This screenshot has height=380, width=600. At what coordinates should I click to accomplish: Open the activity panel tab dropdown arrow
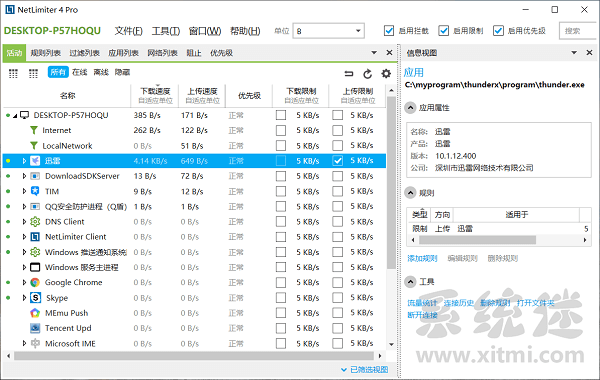(374, 52)
